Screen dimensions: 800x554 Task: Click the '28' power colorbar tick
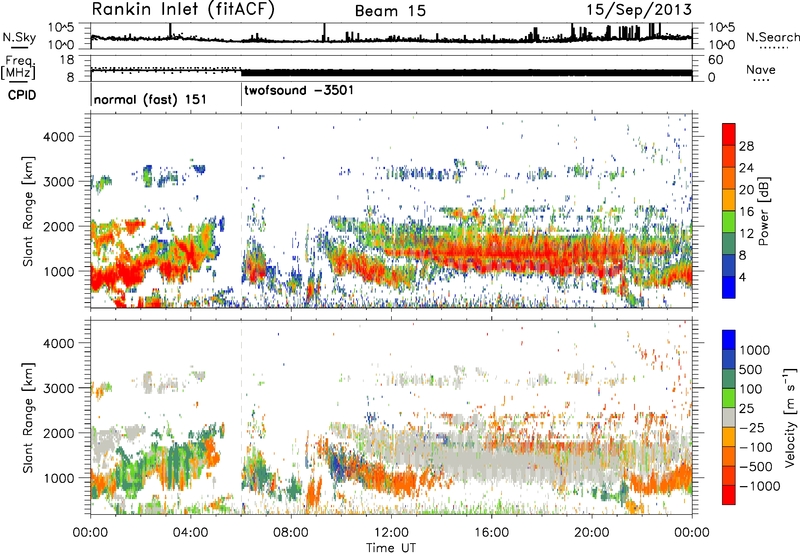coord(746,146)
